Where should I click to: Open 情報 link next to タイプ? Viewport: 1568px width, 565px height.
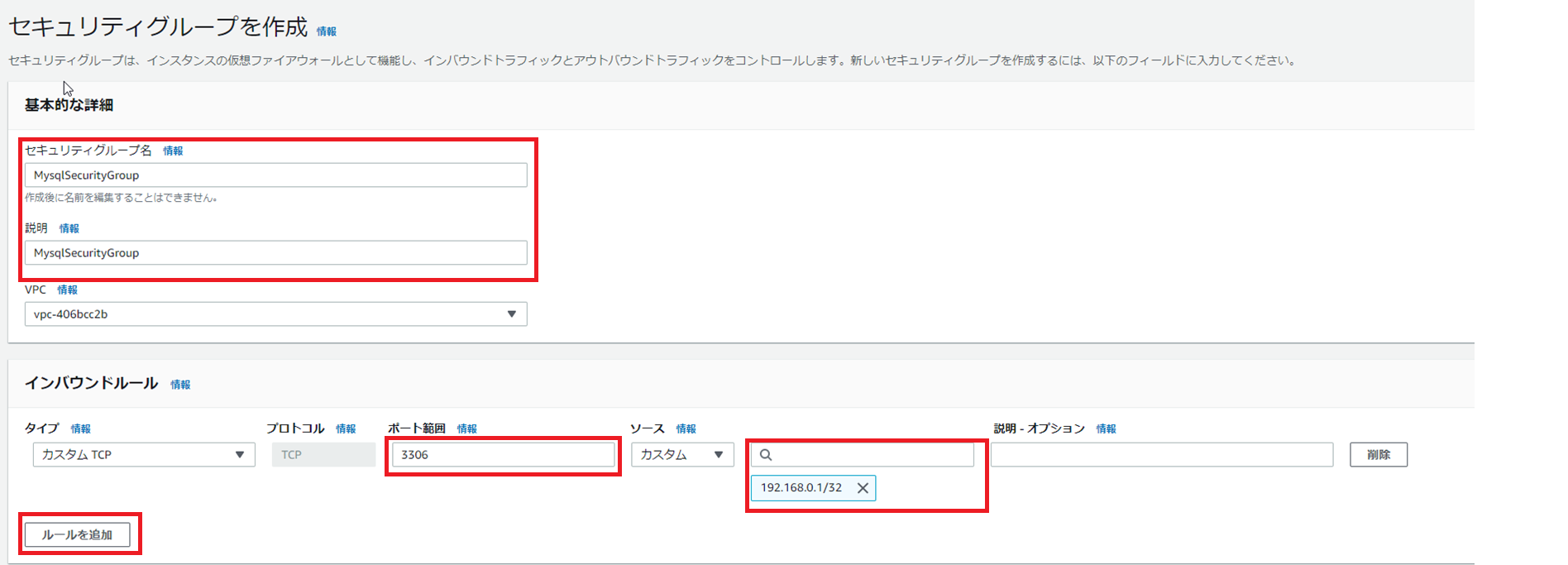pyautogui.click(x=80, y=429)
